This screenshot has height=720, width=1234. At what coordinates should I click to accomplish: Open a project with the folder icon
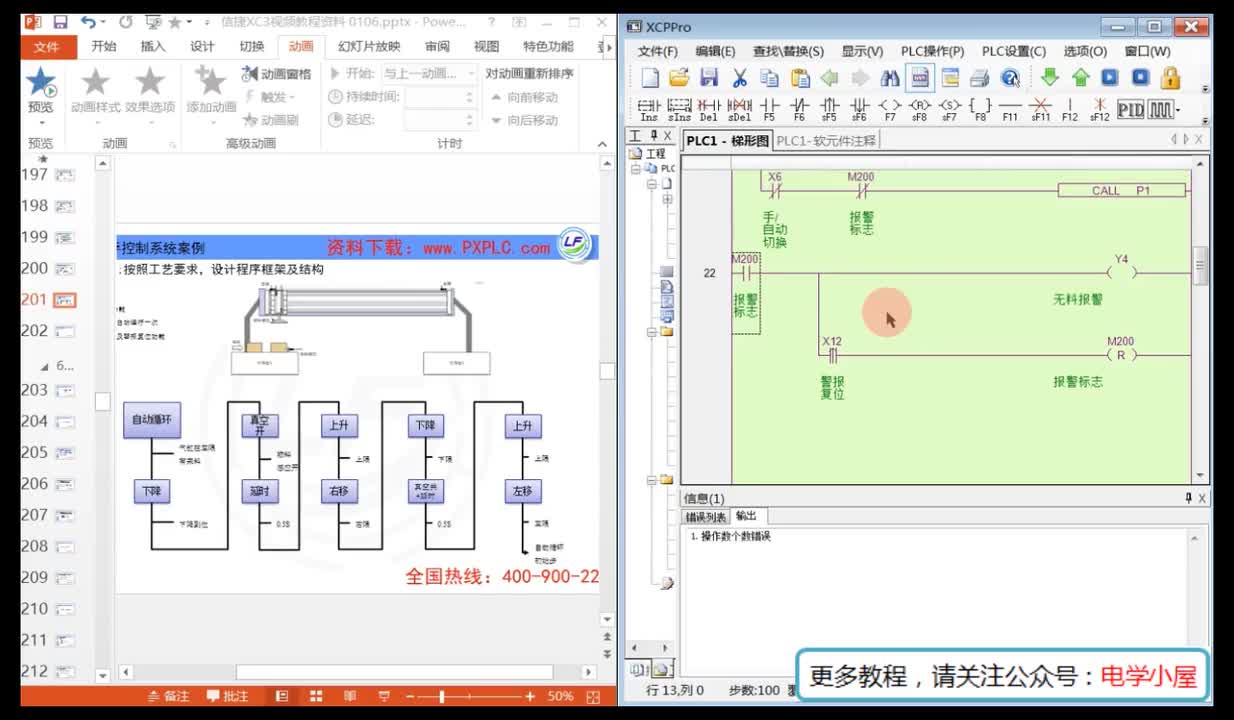pos(679,78)
